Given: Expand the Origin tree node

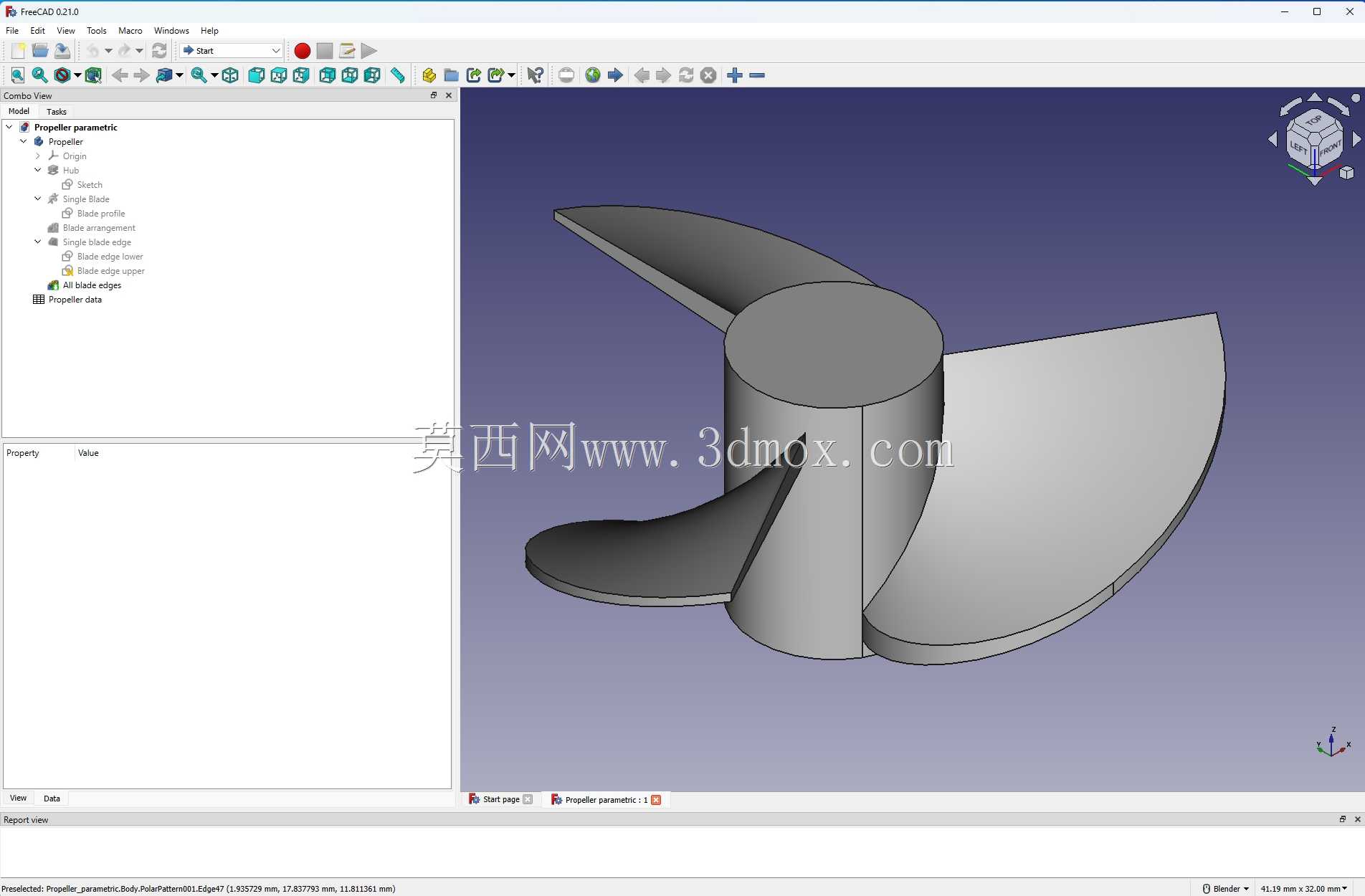Looking at the screenshot, I should (x=38, y=156).
